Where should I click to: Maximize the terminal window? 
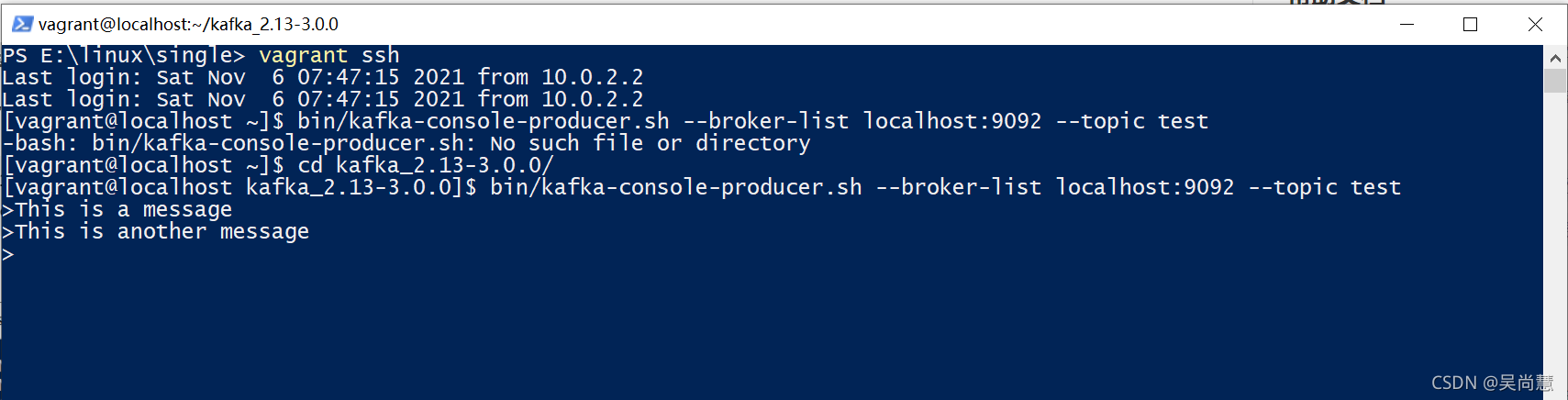[1470, 24]
